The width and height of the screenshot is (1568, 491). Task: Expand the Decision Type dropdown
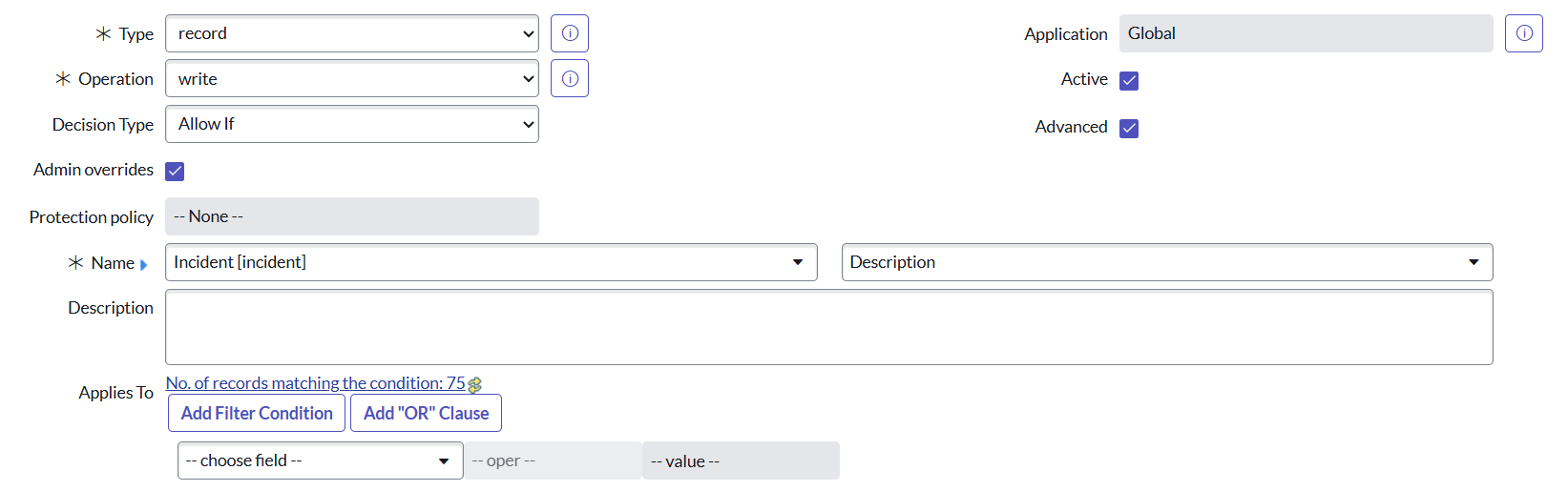click(351, 125)
